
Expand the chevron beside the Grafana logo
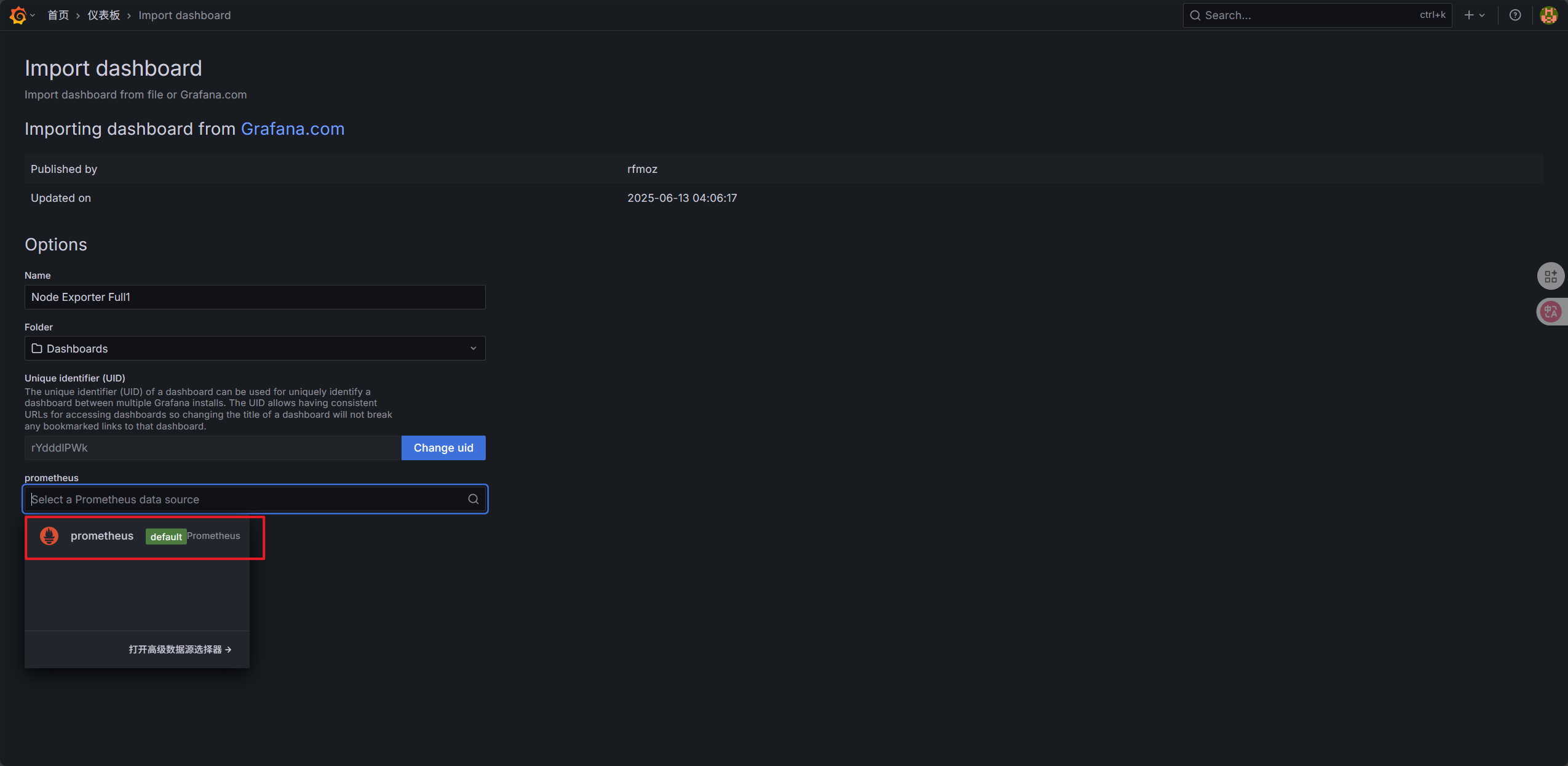(x=33, y=15)
